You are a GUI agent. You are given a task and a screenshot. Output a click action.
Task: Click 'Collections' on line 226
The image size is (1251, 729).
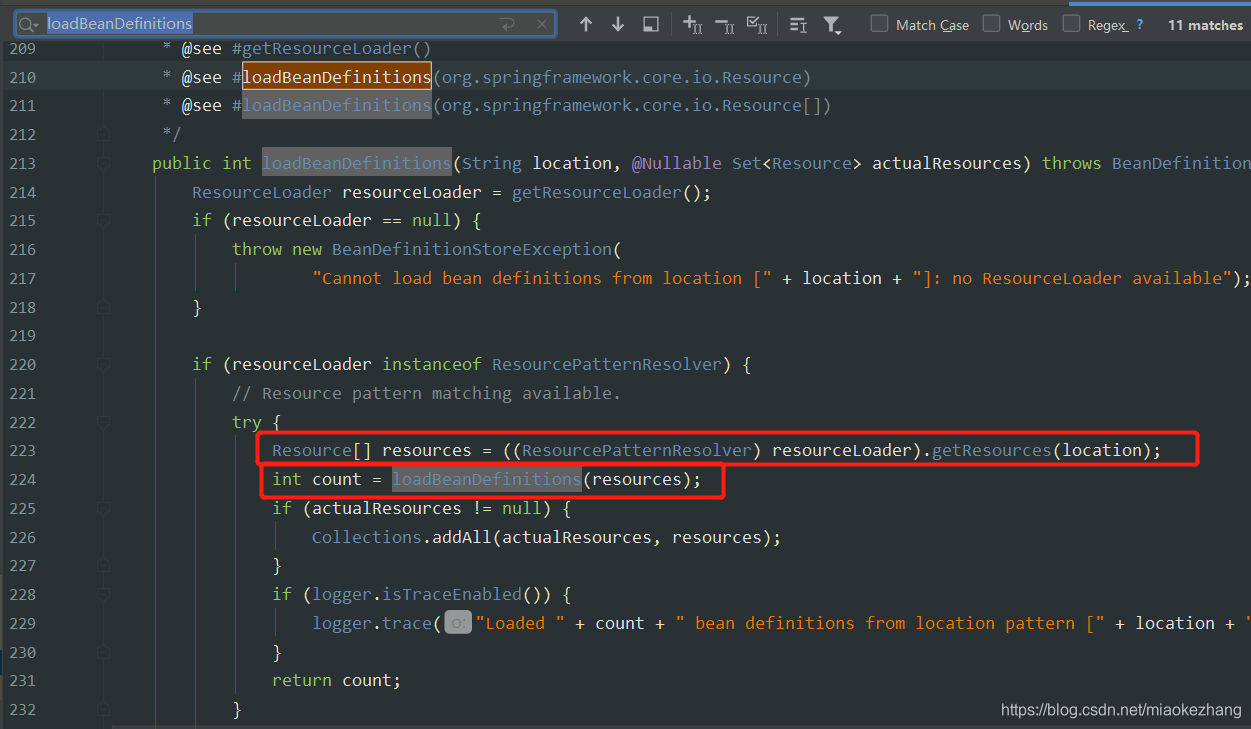point(367,537)
